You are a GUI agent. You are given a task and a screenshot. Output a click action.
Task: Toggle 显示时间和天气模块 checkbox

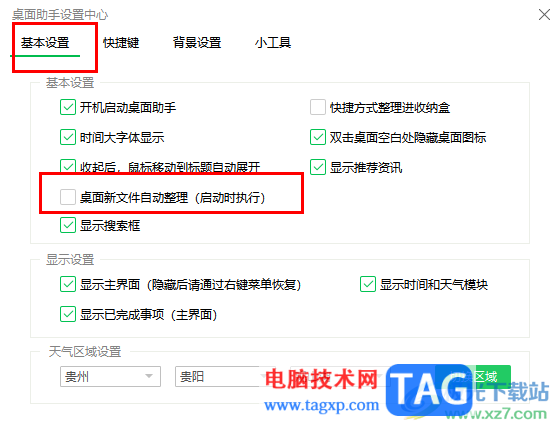pyautogui.click(x=368, y=284)
